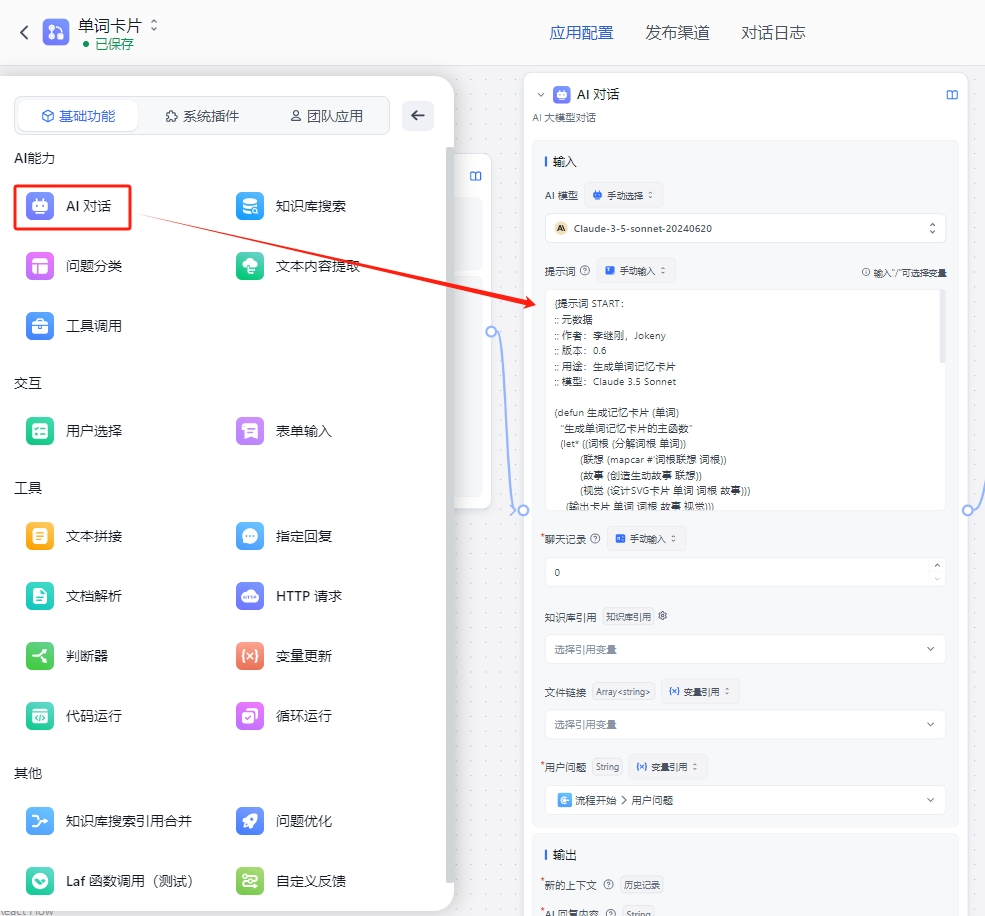
Task: Add the 判断器 node
Action: click(67, 656)
